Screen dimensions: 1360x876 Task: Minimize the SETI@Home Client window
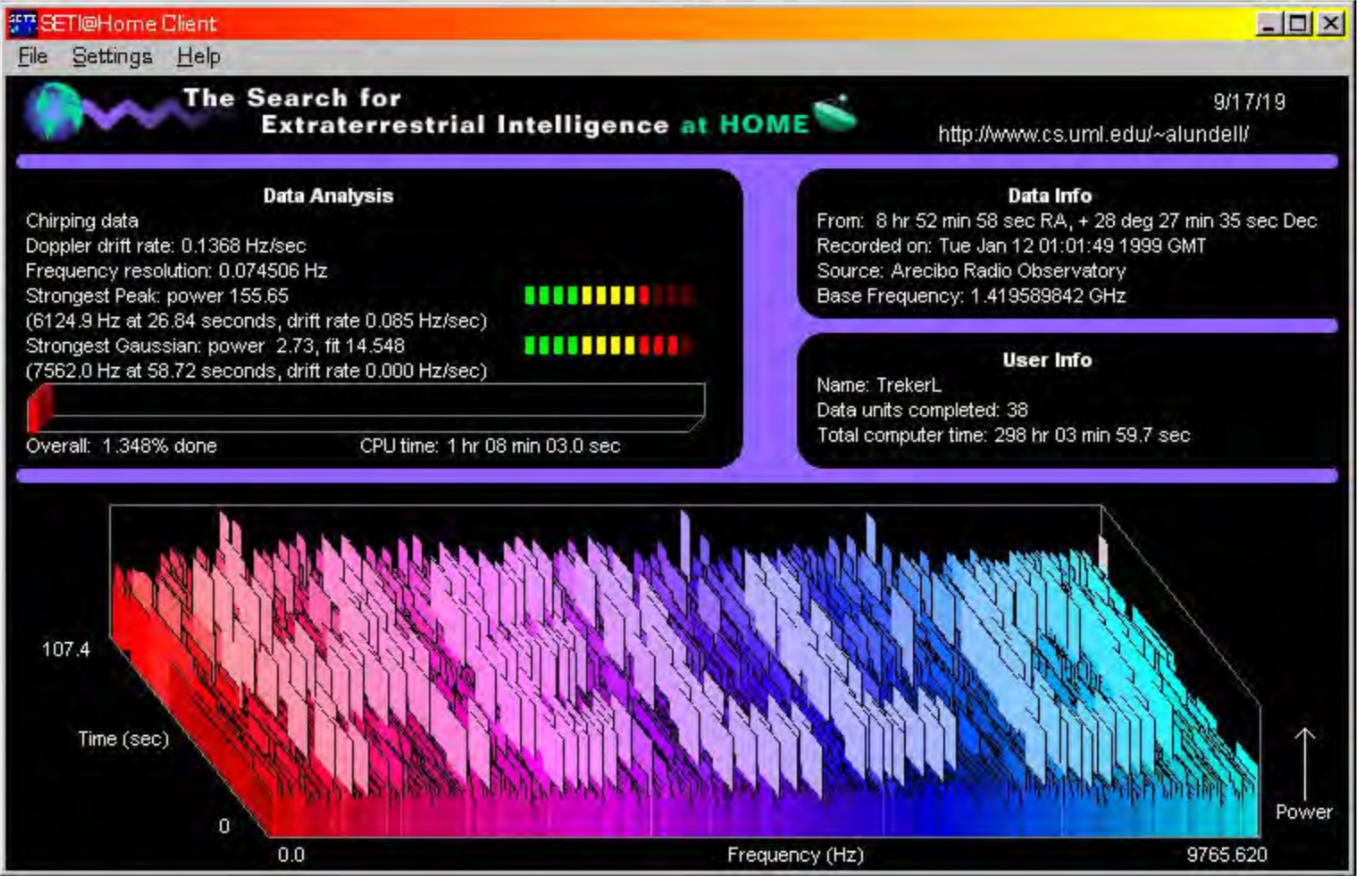(1271, 23)
